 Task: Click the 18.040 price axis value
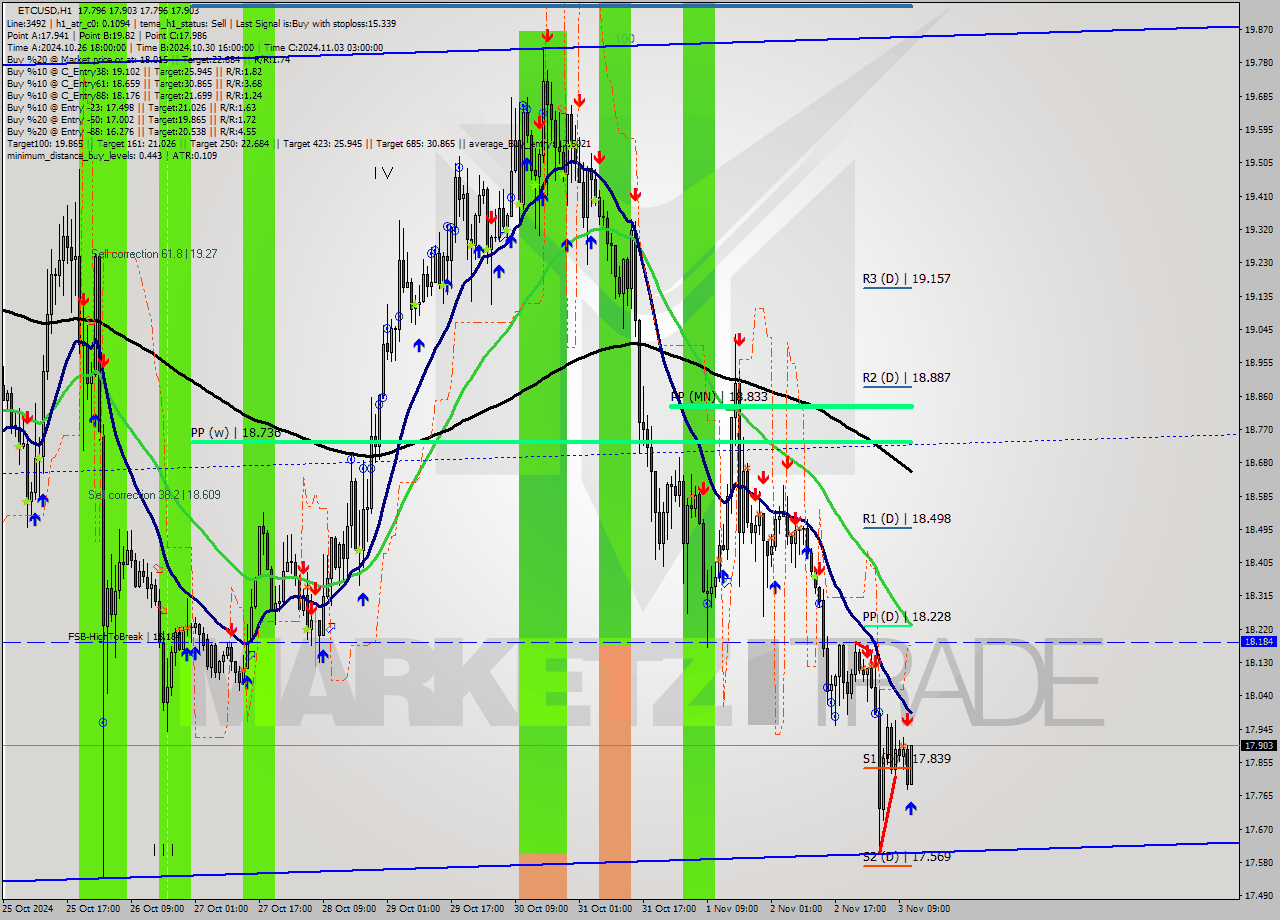point(1258,695)
